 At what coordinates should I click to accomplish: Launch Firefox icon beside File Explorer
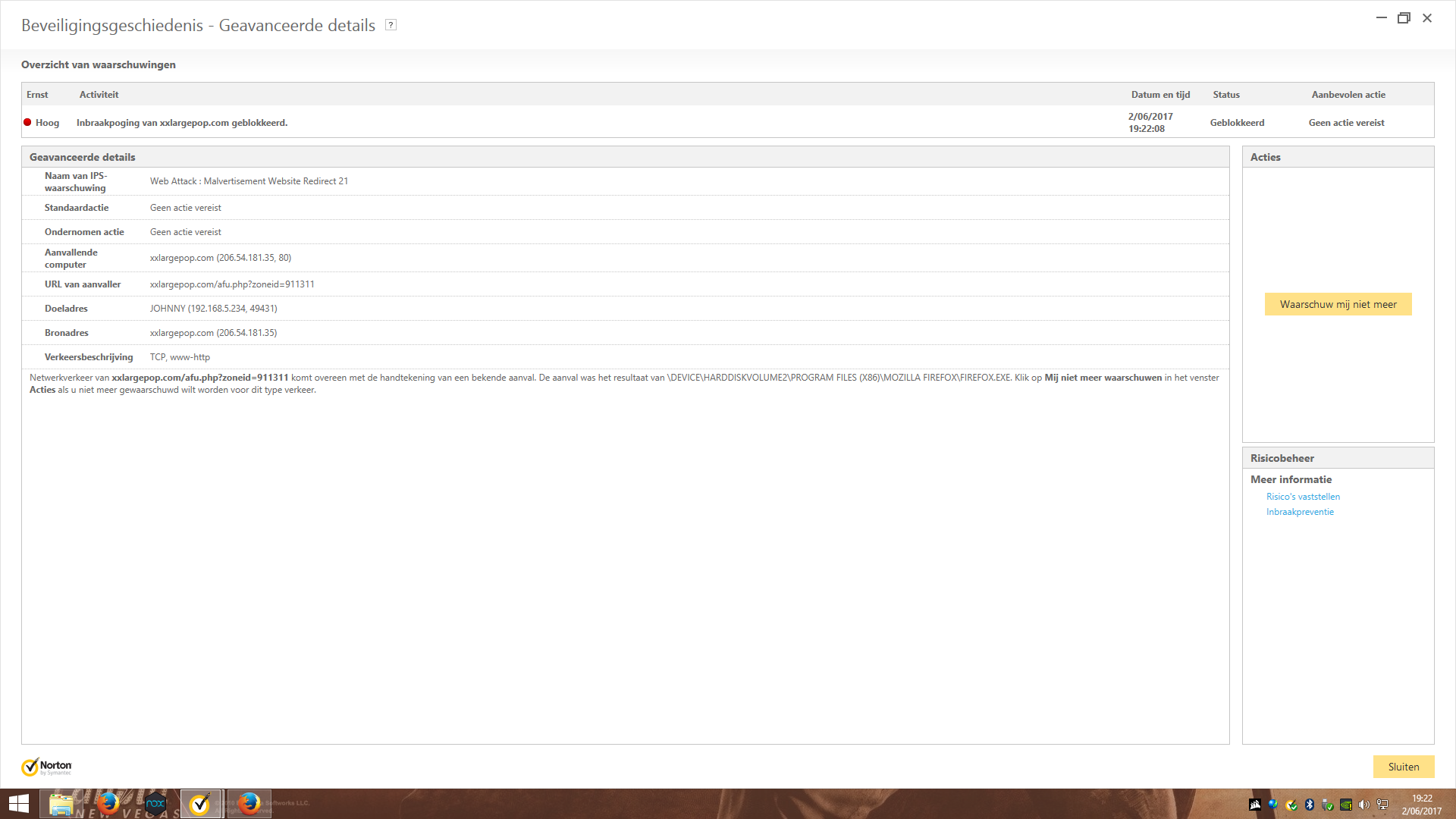click(108, 804)
